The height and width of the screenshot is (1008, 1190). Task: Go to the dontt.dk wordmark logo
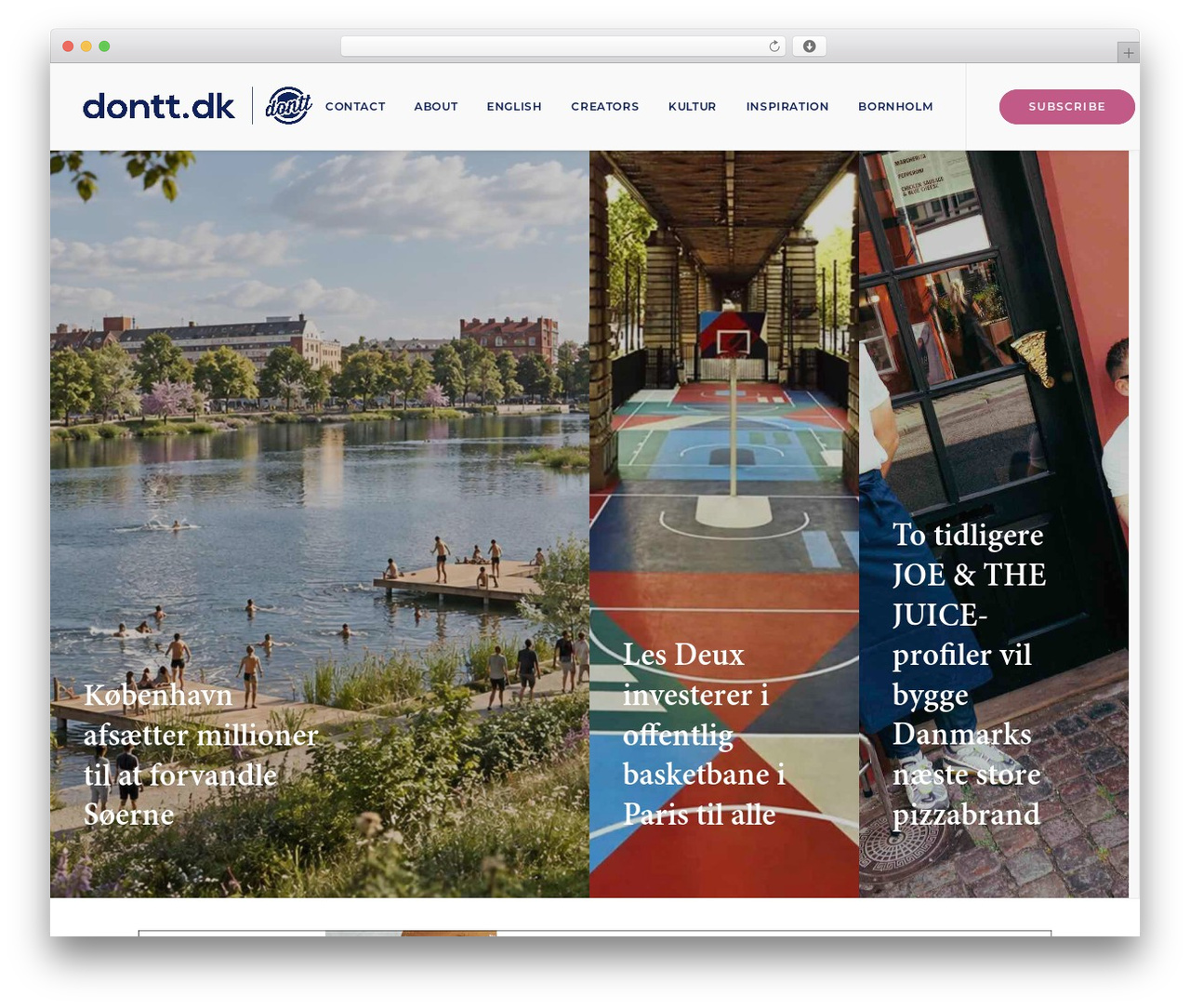159,106
